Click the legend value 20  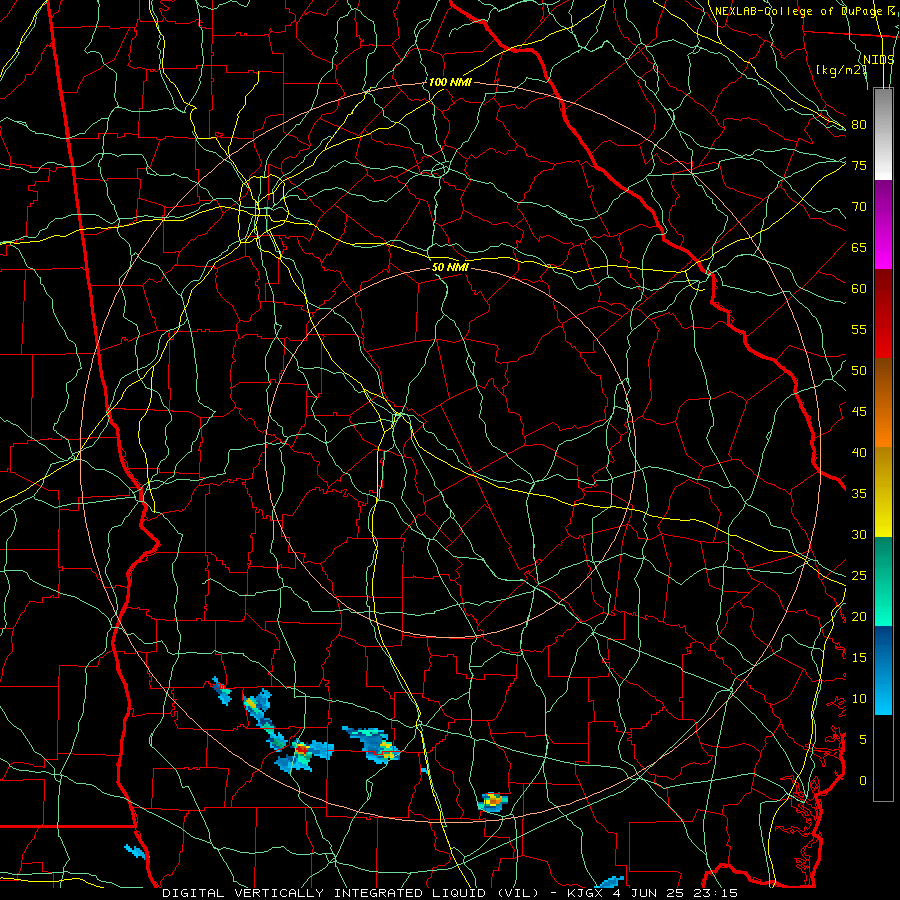pyautogui.click(x=859, y=616)
